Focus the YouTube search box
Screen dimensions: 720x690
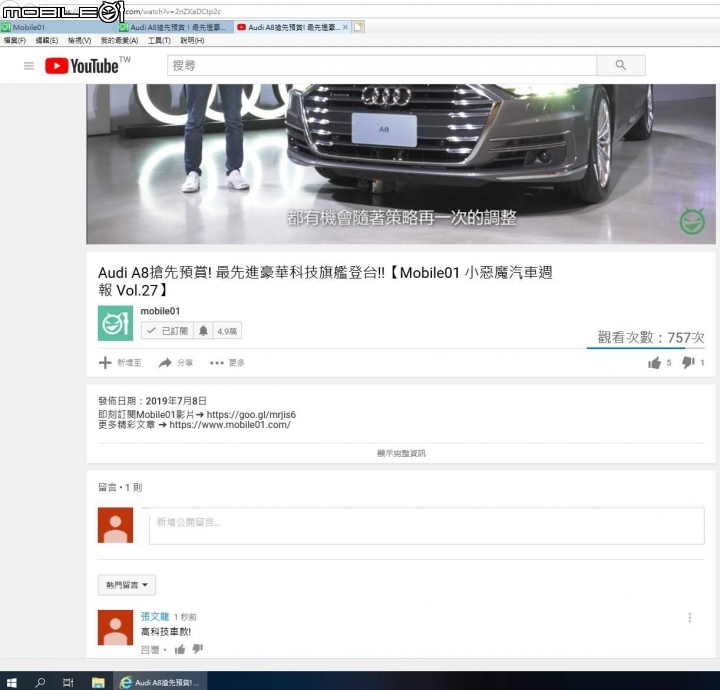click(382, 65)
